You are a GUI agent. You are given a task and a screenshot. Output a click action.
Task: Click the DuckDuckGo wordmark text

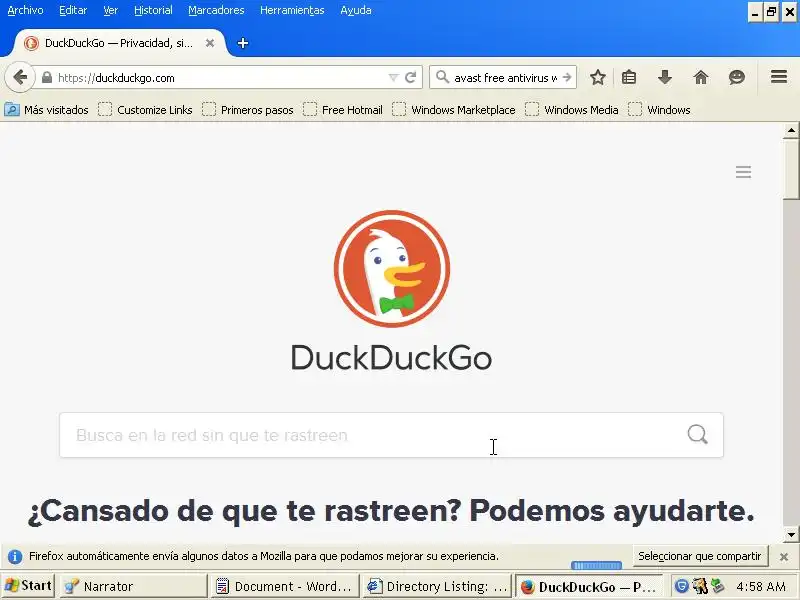click(x=391, y=358)
